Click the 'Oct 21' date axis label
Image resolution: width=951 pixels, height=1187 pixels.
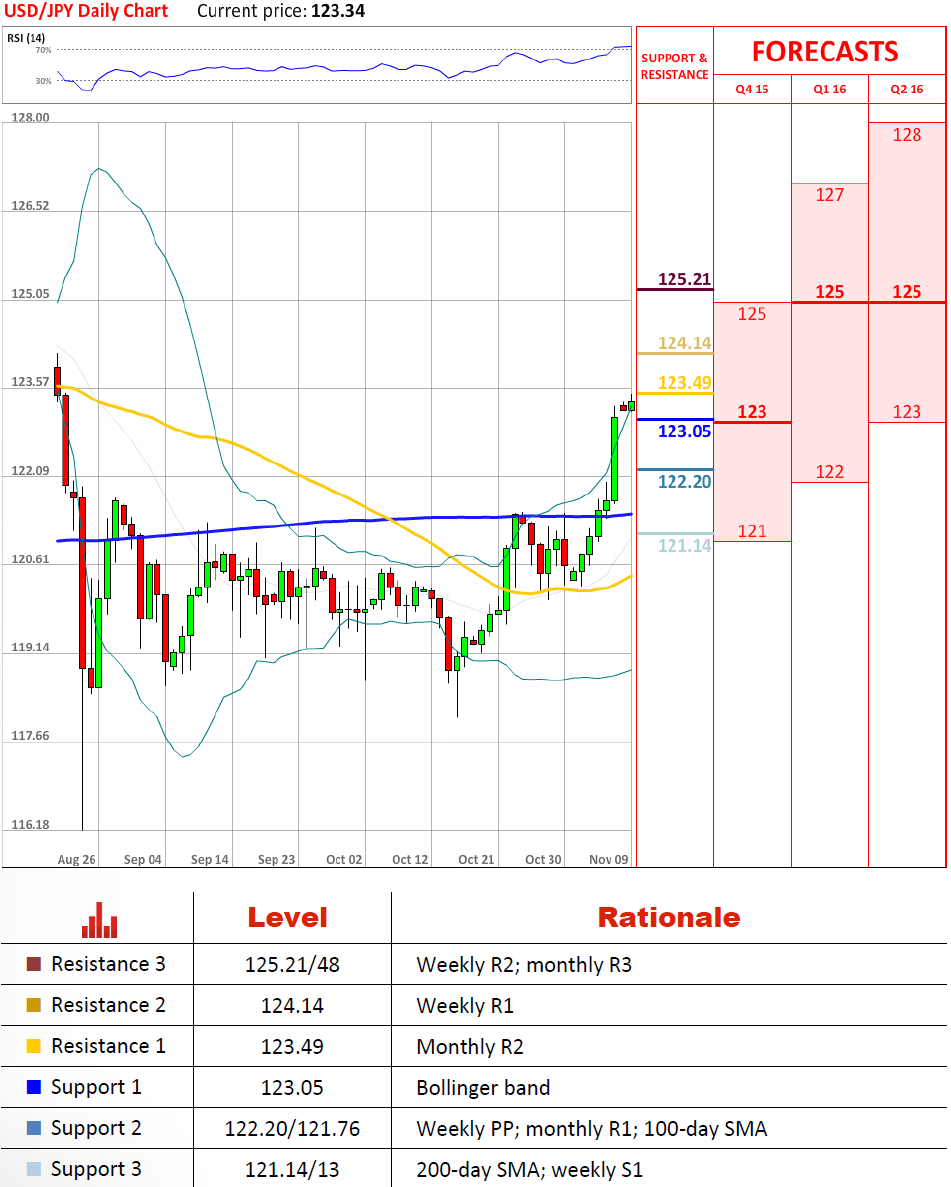point(476,860)
